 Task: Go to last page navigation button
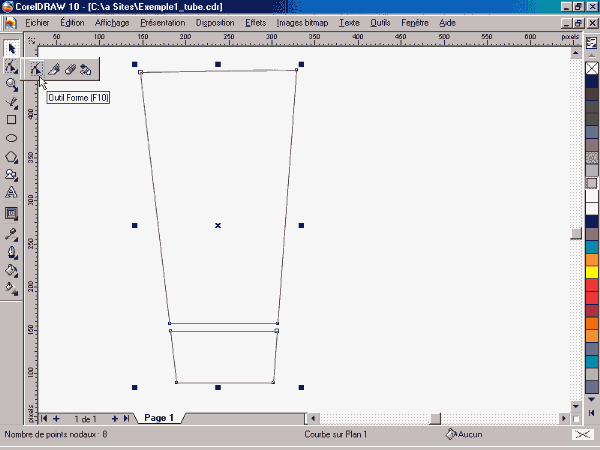[126, 419]
